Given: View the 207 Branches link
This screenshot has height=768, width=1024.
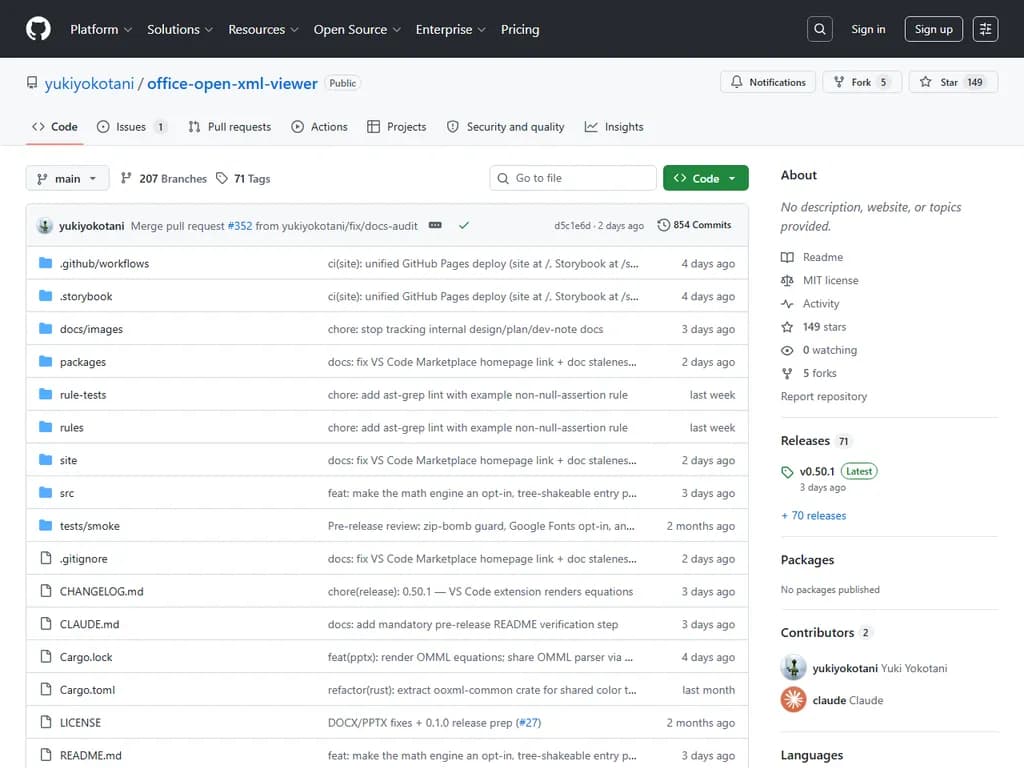Looking at the screenshot, I should click(163, 178).
